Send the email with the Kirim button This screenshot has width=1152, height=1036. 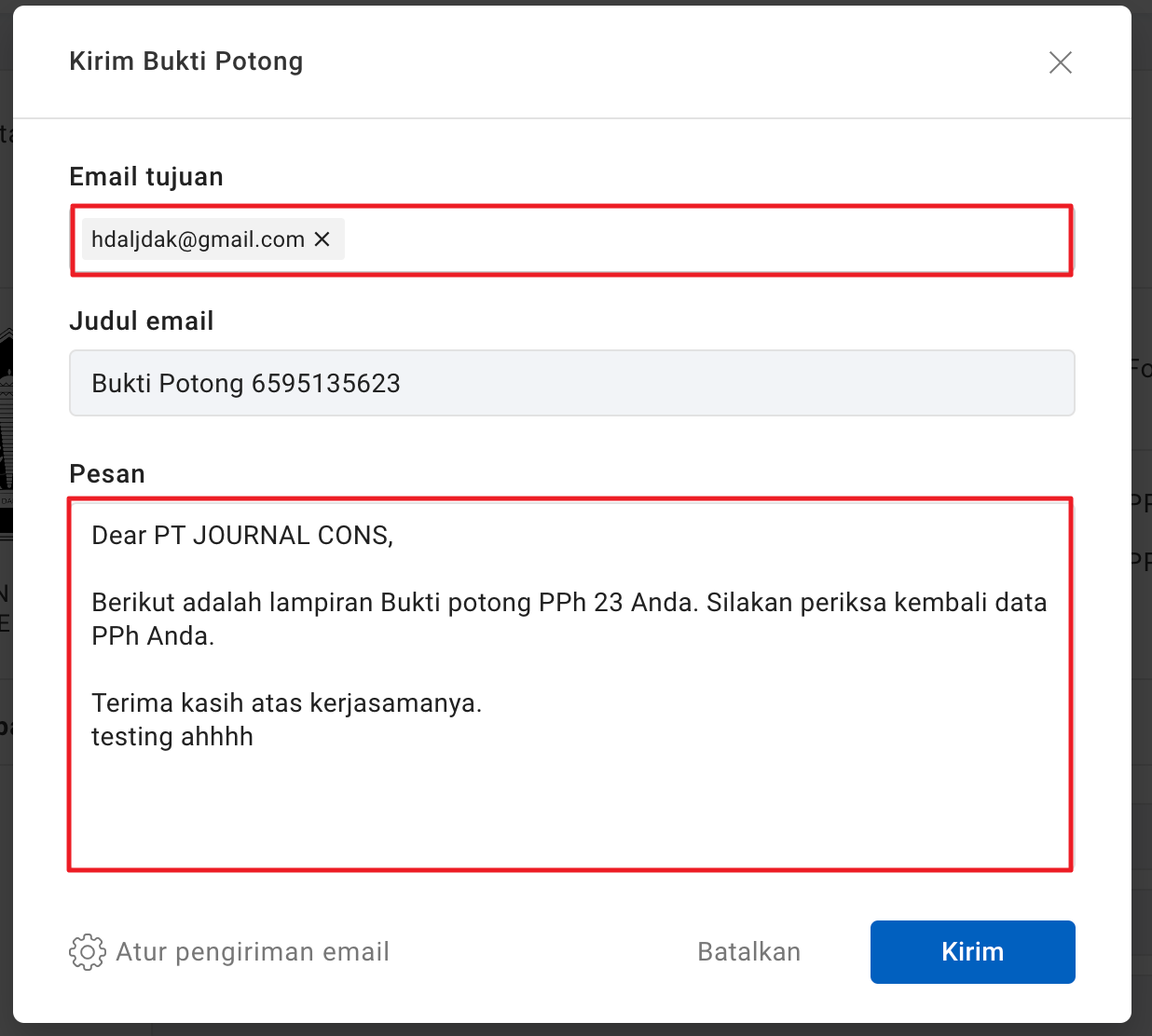click(972, 951)
